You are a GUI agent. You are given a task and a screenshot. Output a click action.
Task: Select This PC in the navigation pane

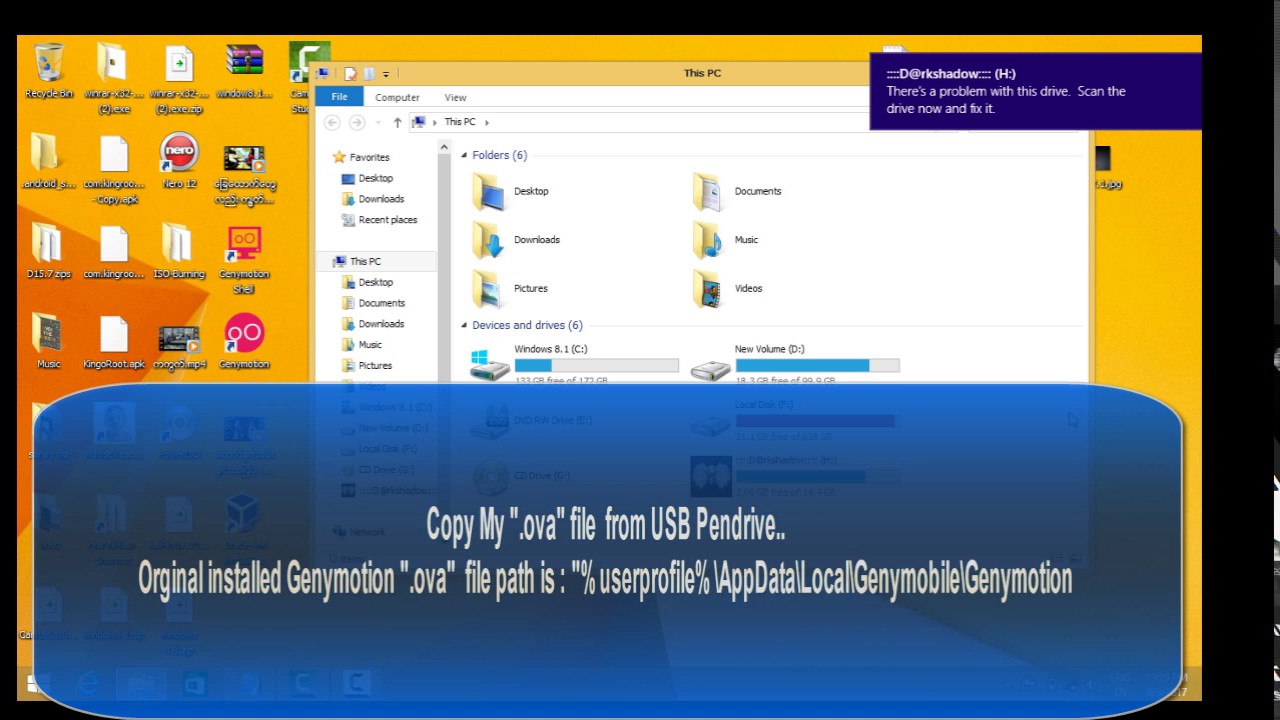pos(357,261)
